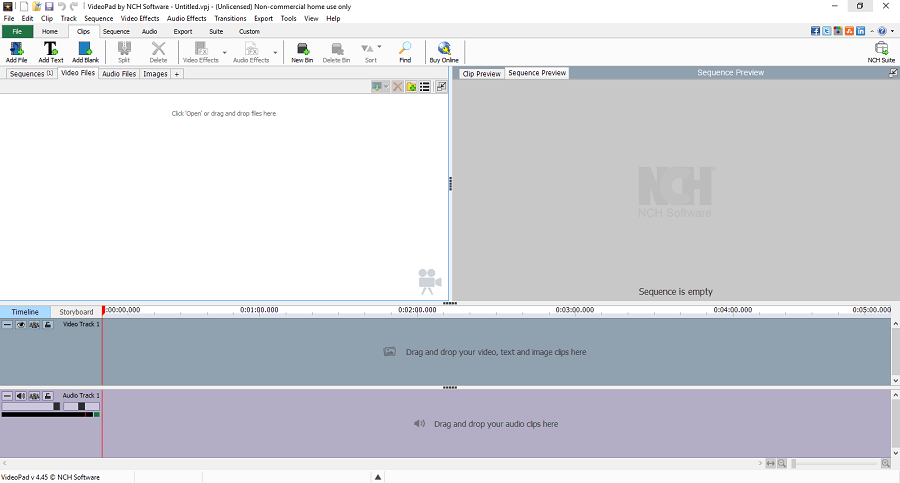Screen dimensions: 900x483
Task: Collapse Audio Track 1 with minus button
Action: (x=7, y=396)
